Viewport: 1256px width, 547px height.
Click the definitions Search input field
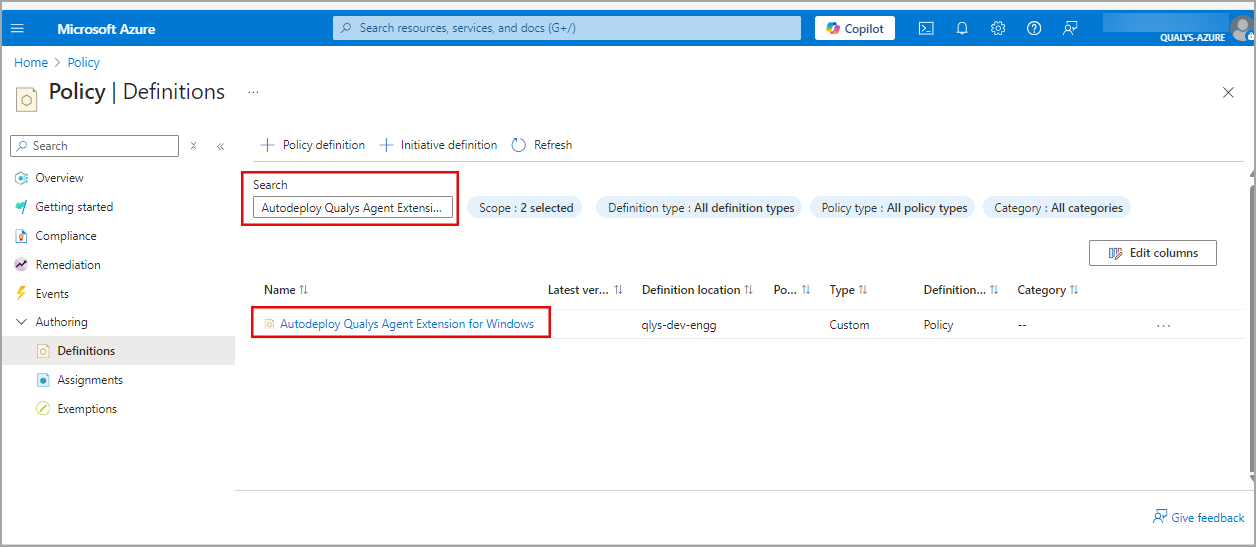tap(352, 207)
